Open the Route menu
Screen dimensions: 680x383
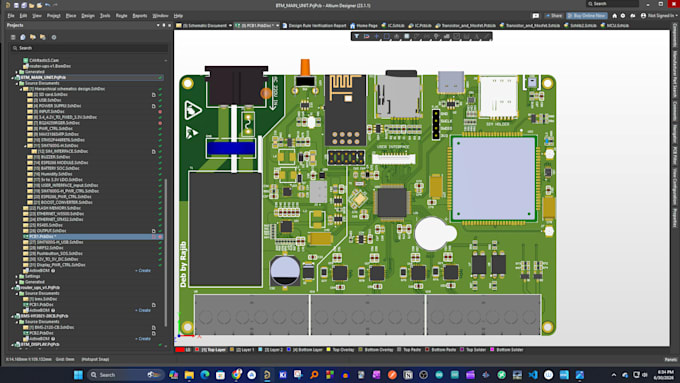tap(121, 16)
